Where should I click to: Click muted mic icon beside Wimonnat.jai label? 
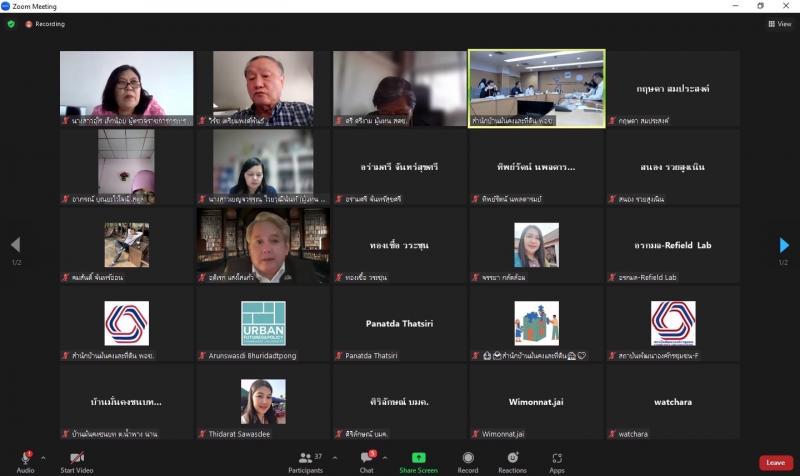[x=476, y=434]
